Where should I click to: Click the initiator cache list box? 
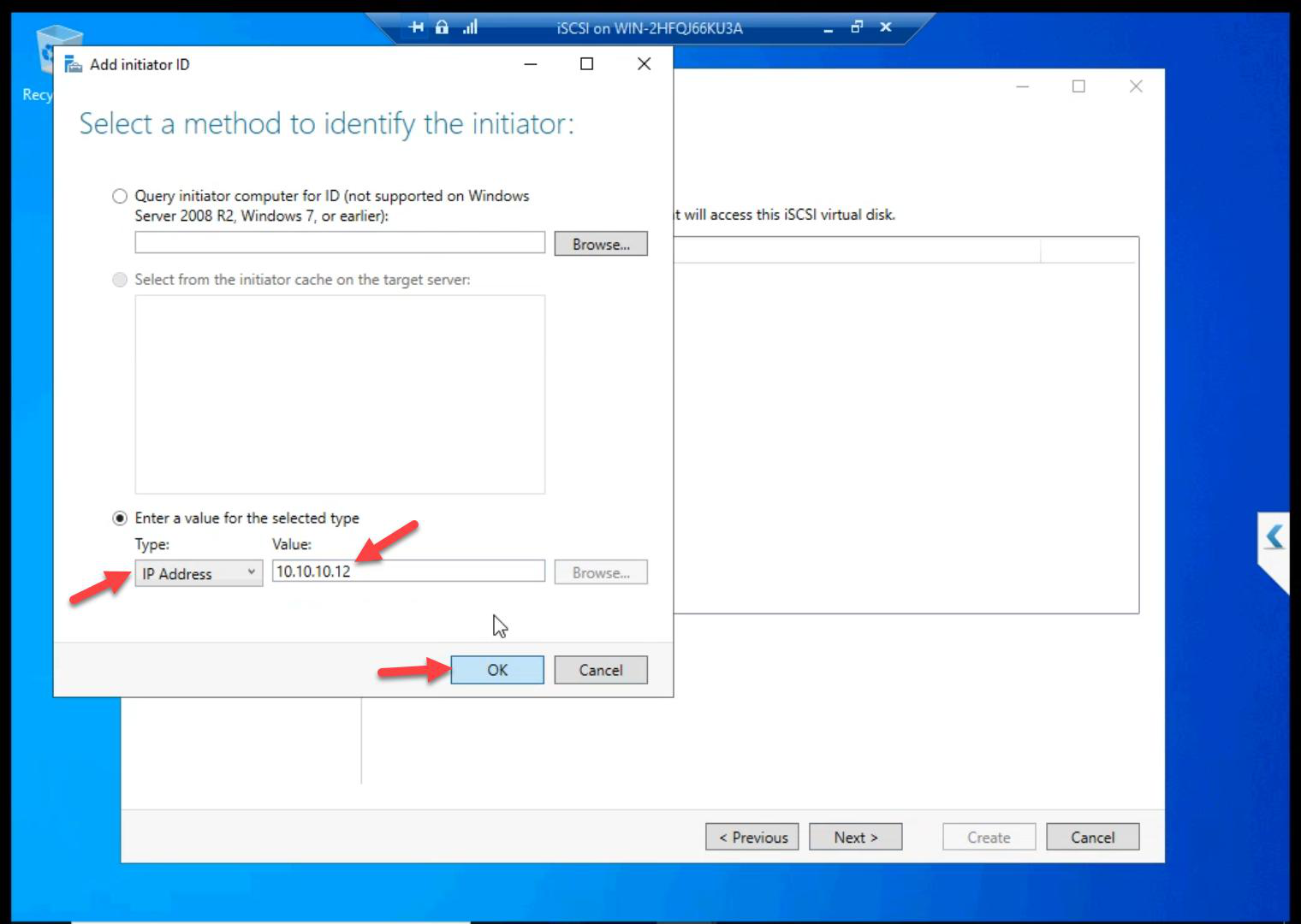[x=340, y=394]
